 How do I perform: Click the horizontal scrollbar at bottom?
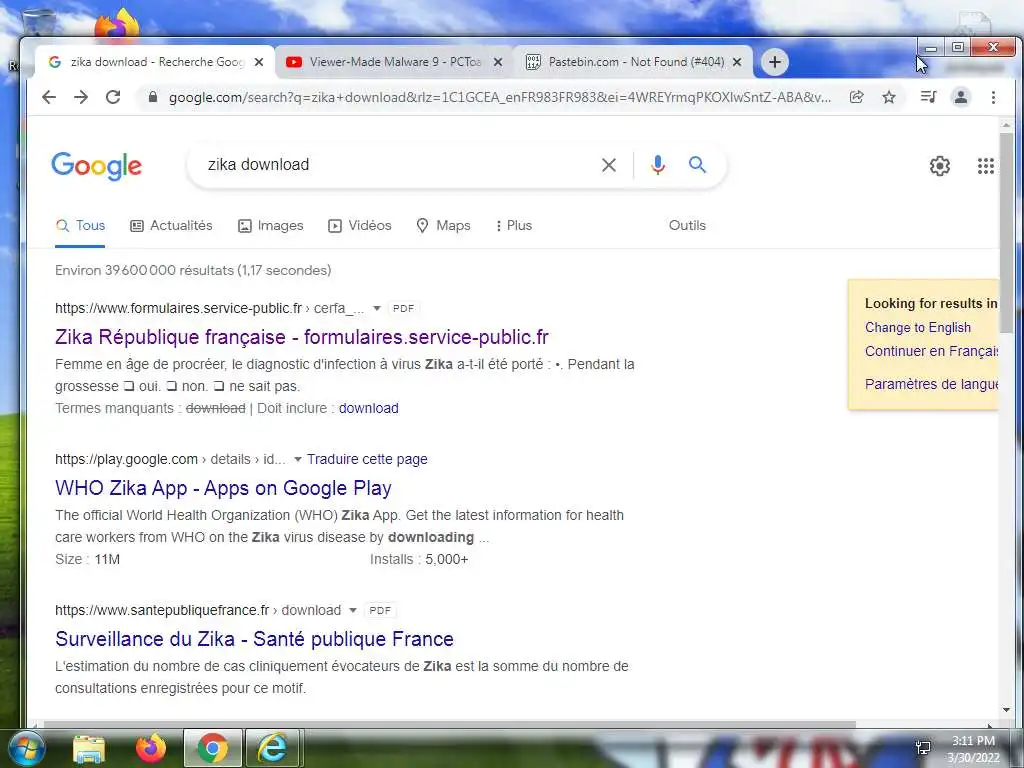pos(449,724)
